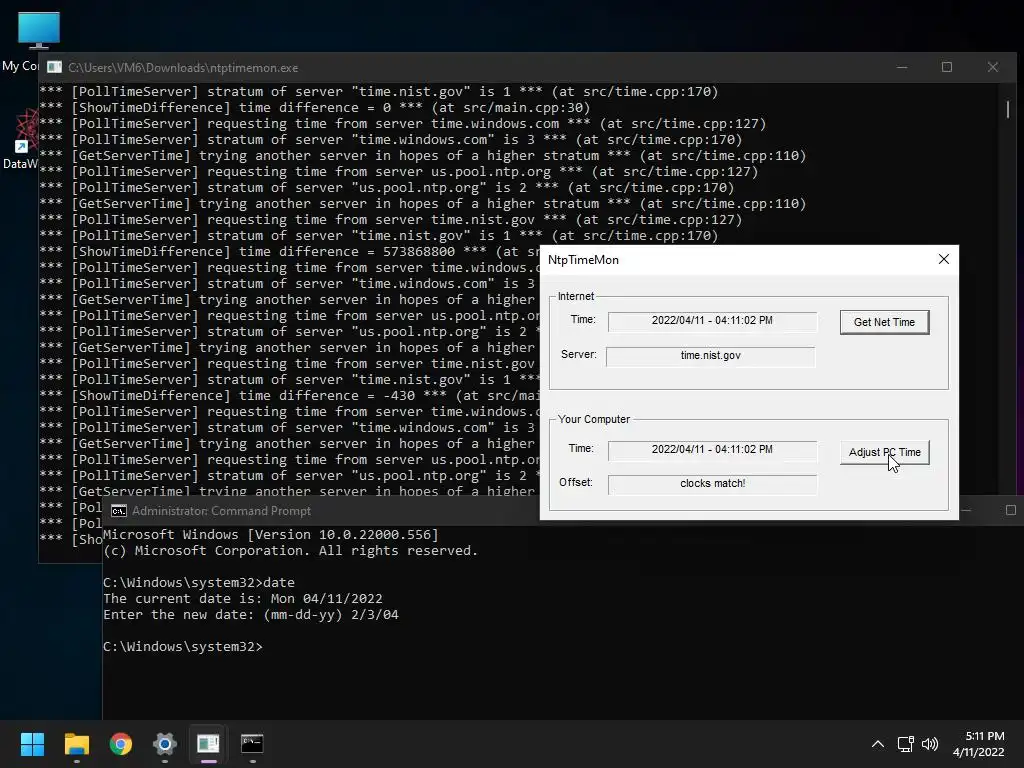Switch to ntptimemon app in taskbar
Screen dimensions: 1024x768
pos(208,744)
